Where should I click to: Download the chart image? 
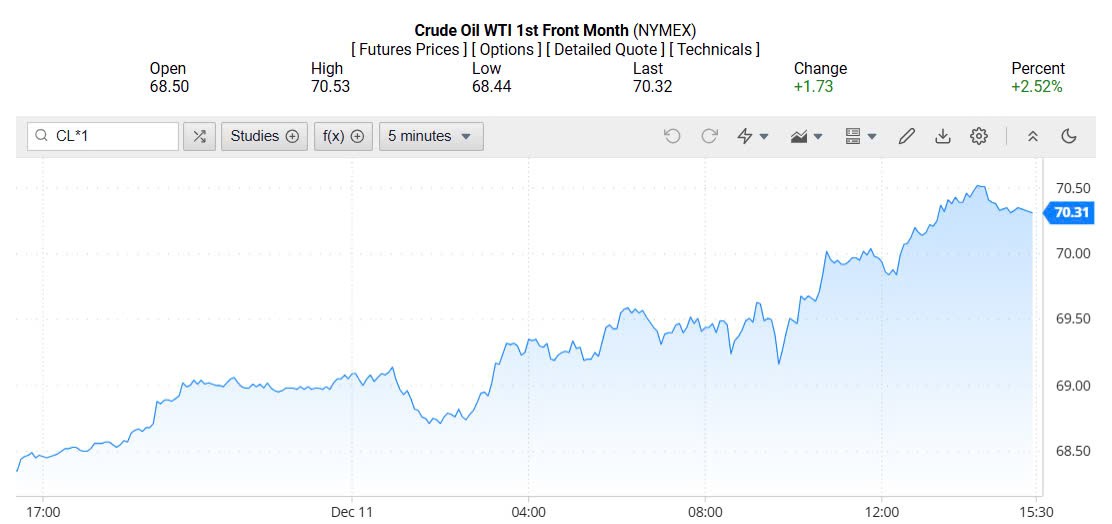(x=942, y=136)
